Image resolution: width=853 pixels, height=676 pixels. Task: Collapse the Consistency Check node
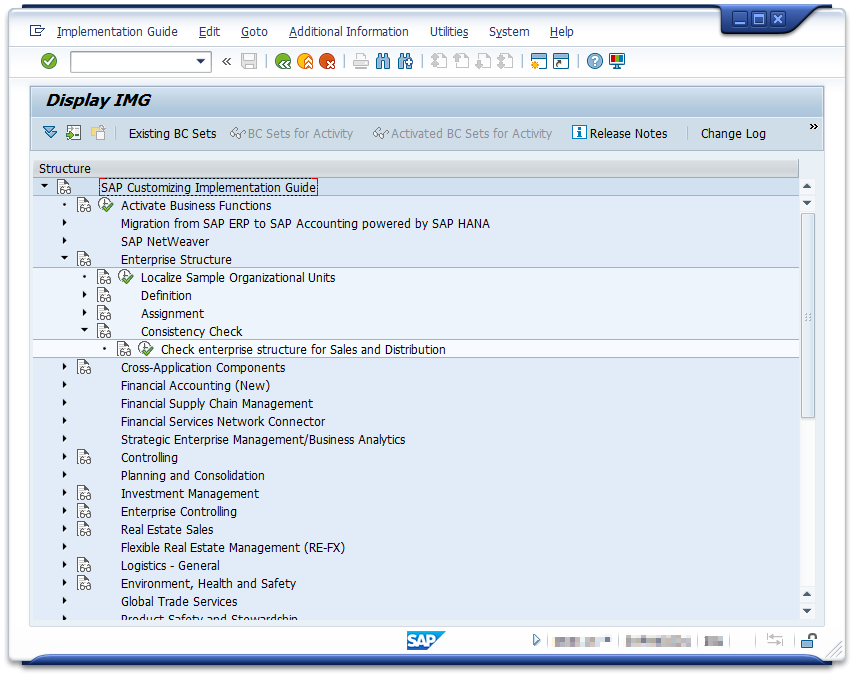[x=85, y=330]
